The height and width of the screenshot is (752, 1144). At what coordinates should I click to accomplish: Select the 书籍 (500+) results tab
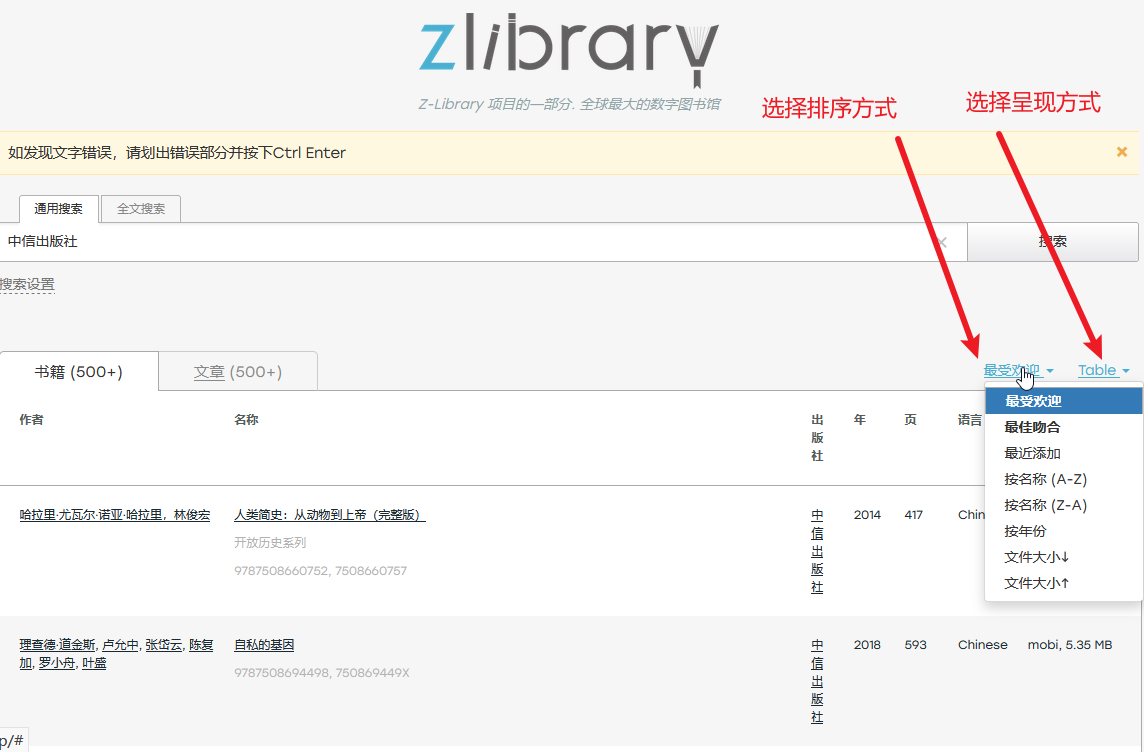point(79,372)
